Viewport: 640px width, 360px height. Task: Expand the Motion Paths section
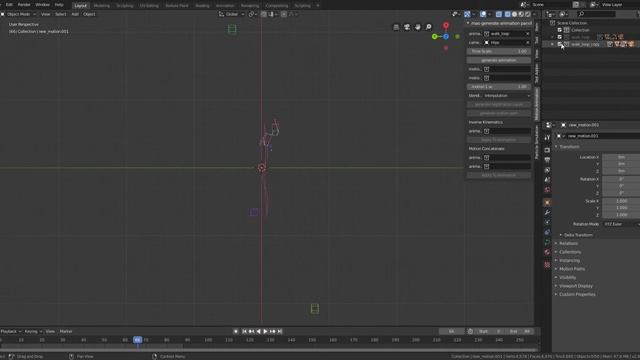(x=571, y=269)
